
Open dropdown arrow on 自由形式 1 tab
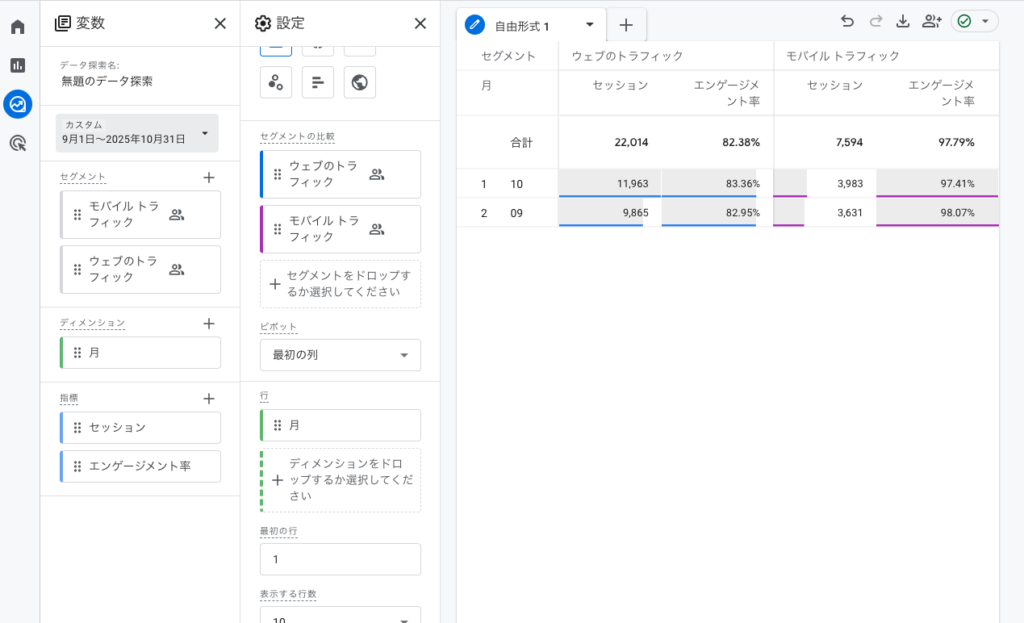590,25
